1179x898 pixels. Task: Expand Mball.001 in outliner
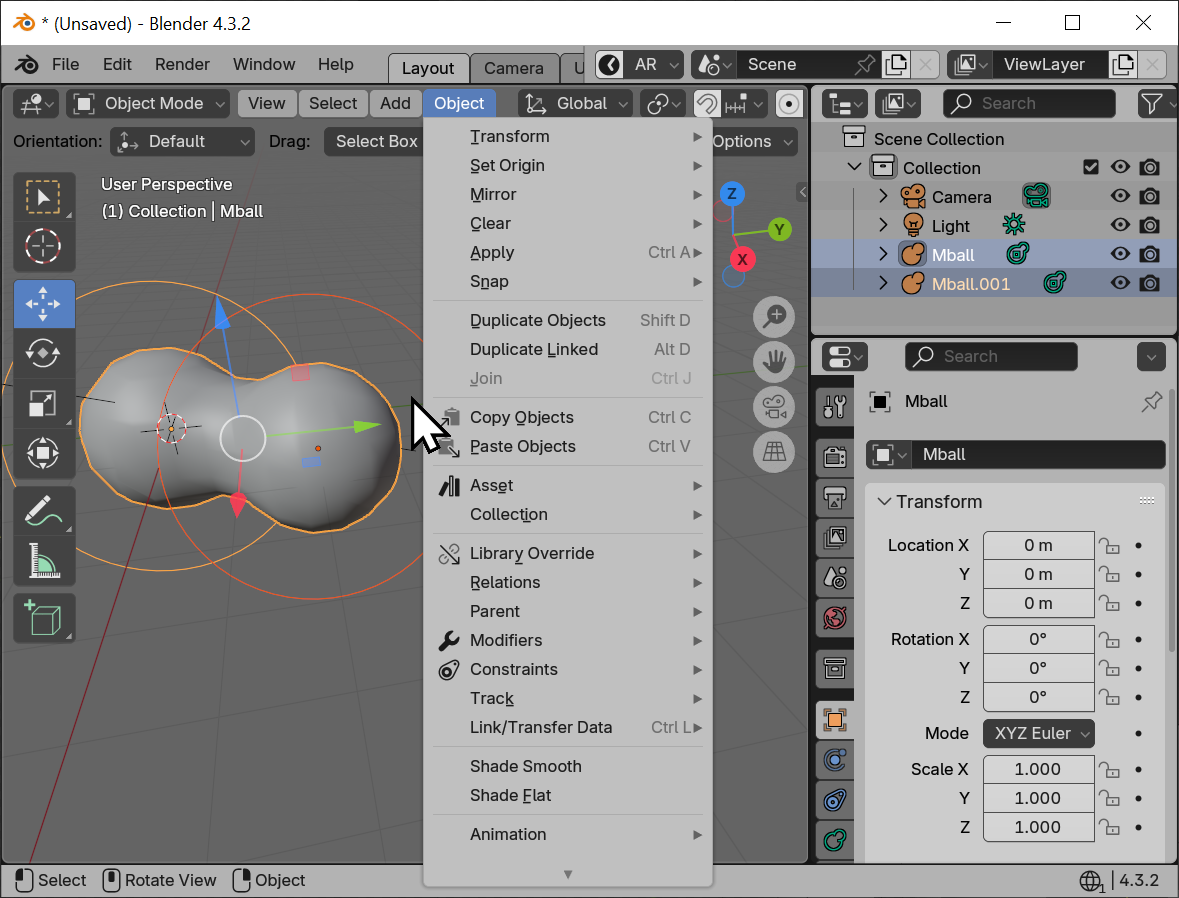(883, 283)
